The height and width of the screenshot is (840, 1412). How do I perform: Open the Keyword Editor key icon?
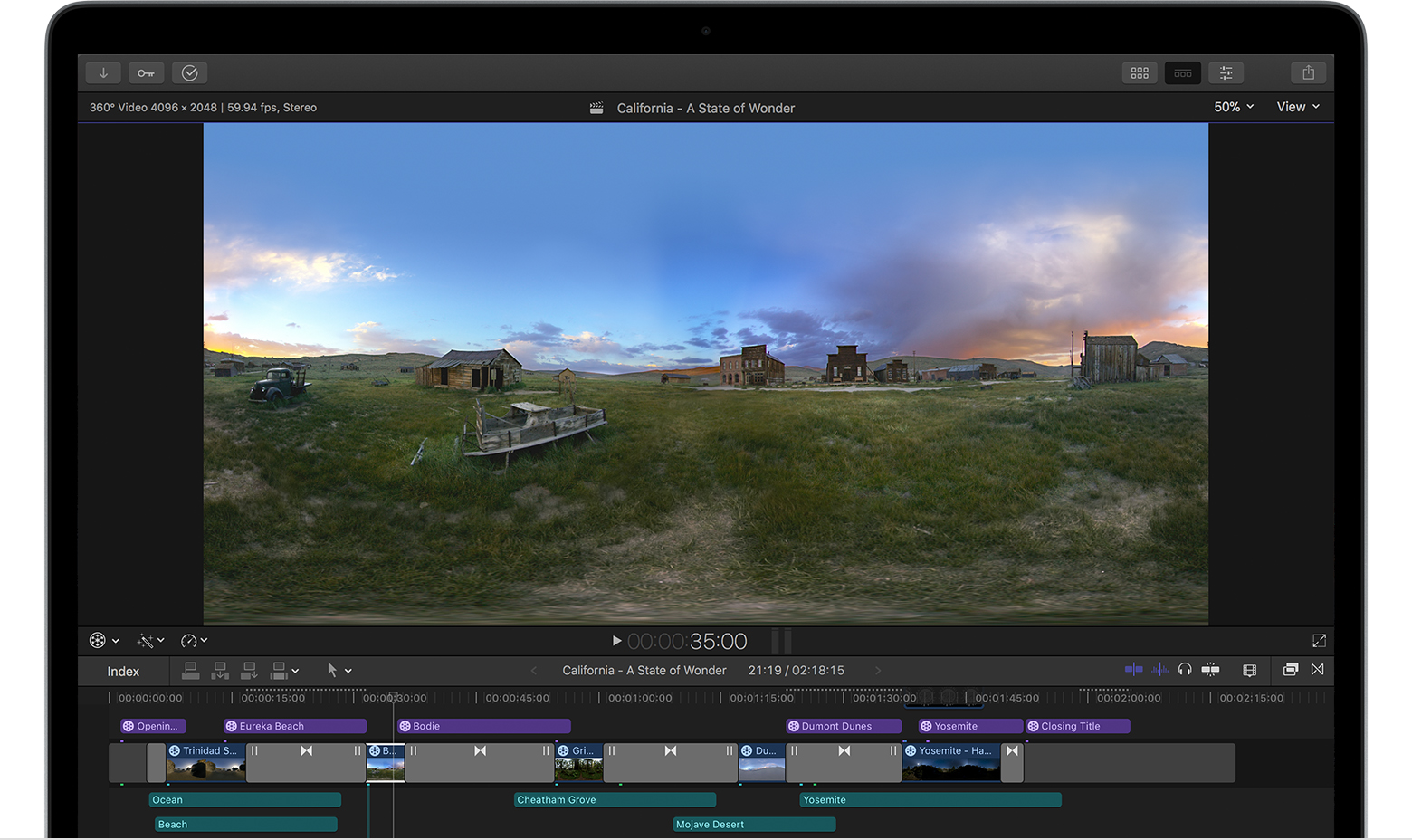pyautogui.click(x=146, y=73)
